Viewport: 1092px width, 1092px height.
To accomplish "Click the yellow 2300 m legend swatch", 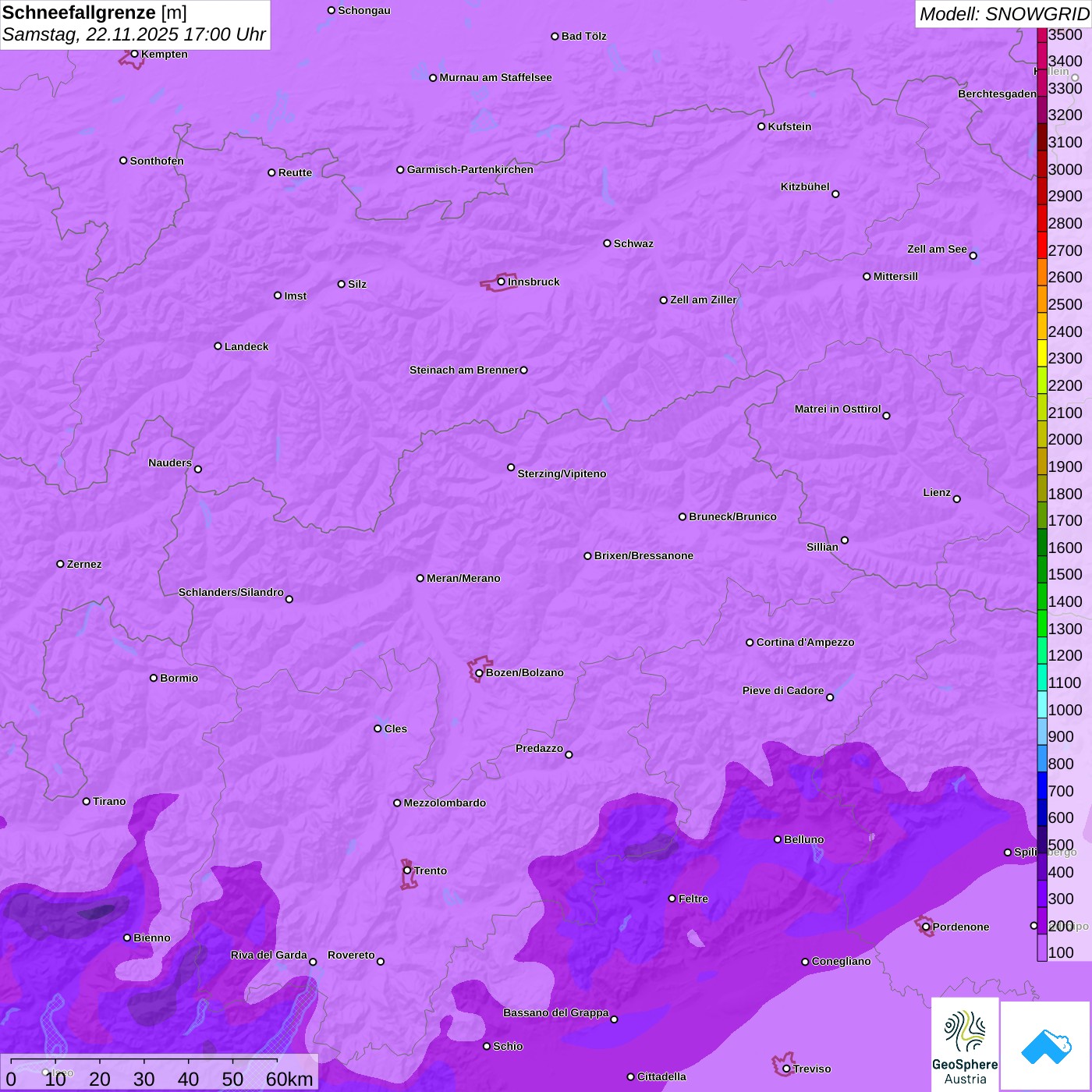I will [x=1042, y=353].
